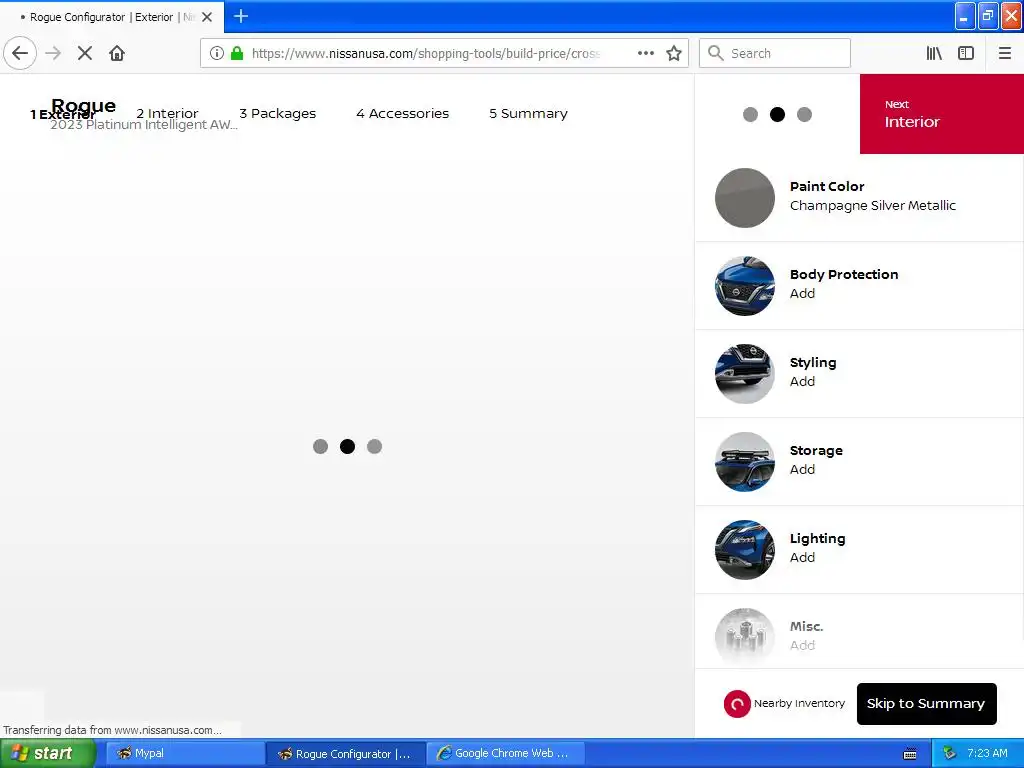Click the address bar URL
1024x768 pixels.
tap(425, 53)
